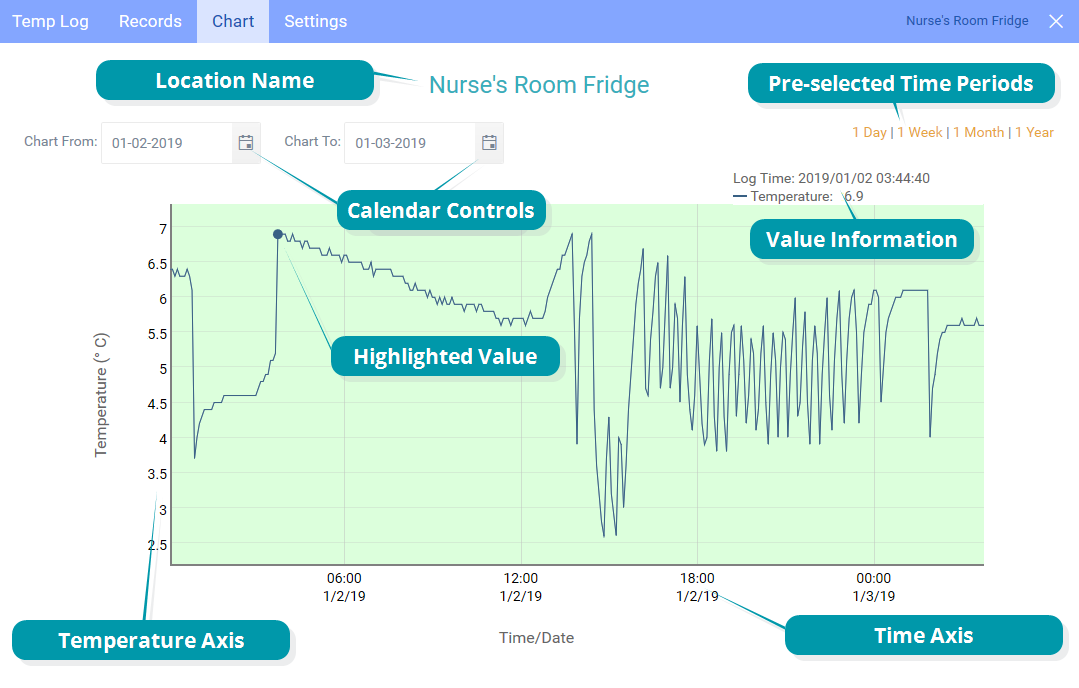The image size is (1079, 688).
Task: Open the Records tab
Action: [x=150, y=21]
